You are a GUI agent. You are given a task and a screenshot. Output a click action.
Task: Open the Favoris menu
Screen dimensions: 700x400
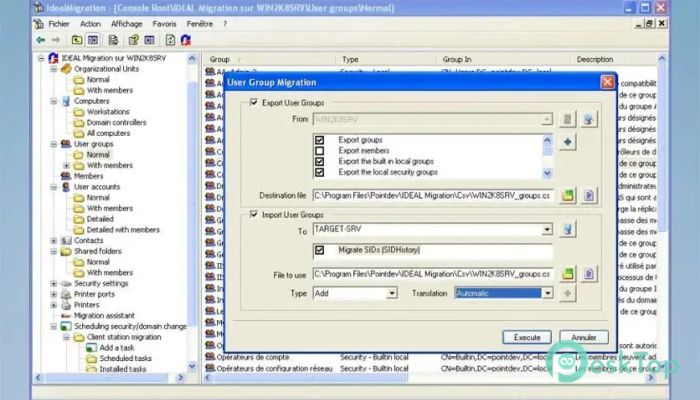(164, 24)
